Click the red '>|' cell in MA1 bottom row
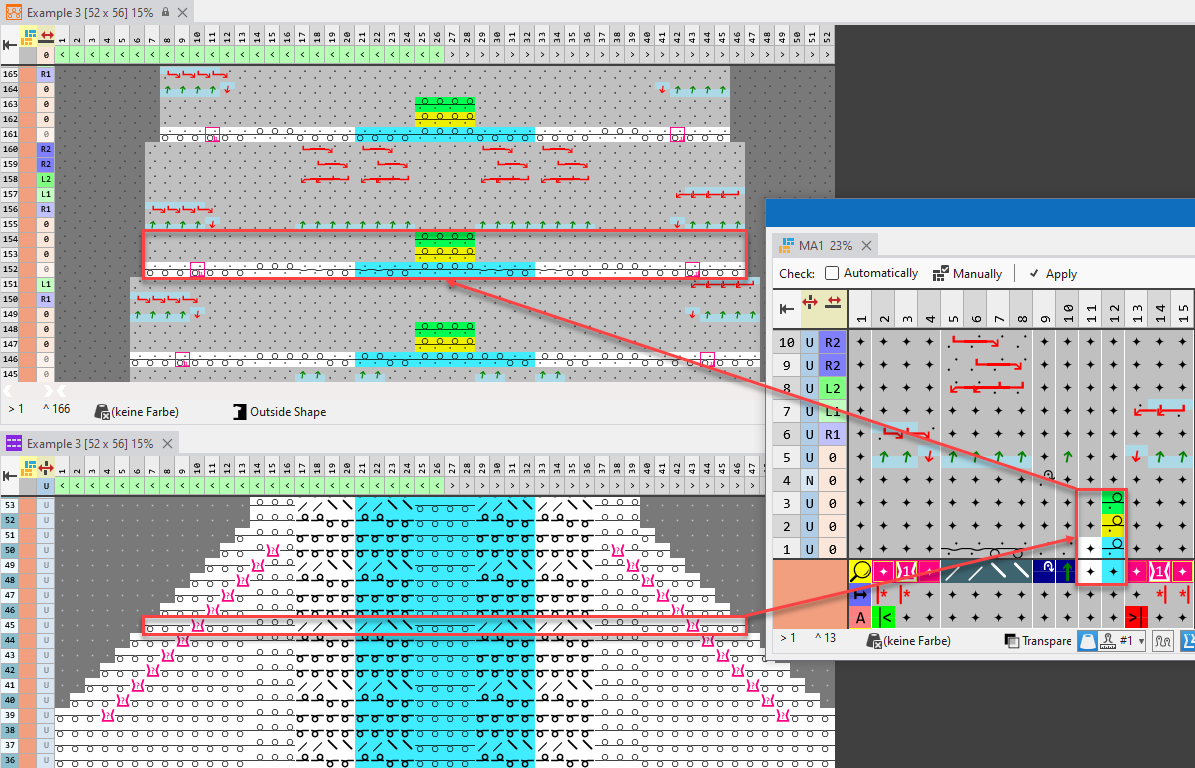The width and height of the screenshot is (1195, 768). pyautogui.click(x=1135, y=616)
